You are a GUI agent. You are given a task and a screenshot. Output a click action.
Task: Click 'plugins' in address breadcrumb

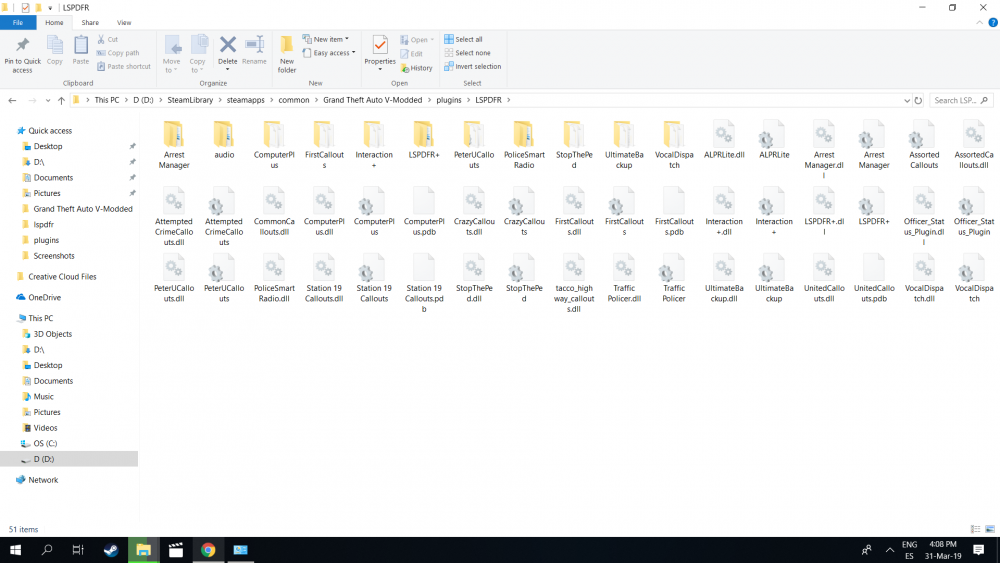pos(448,100)
